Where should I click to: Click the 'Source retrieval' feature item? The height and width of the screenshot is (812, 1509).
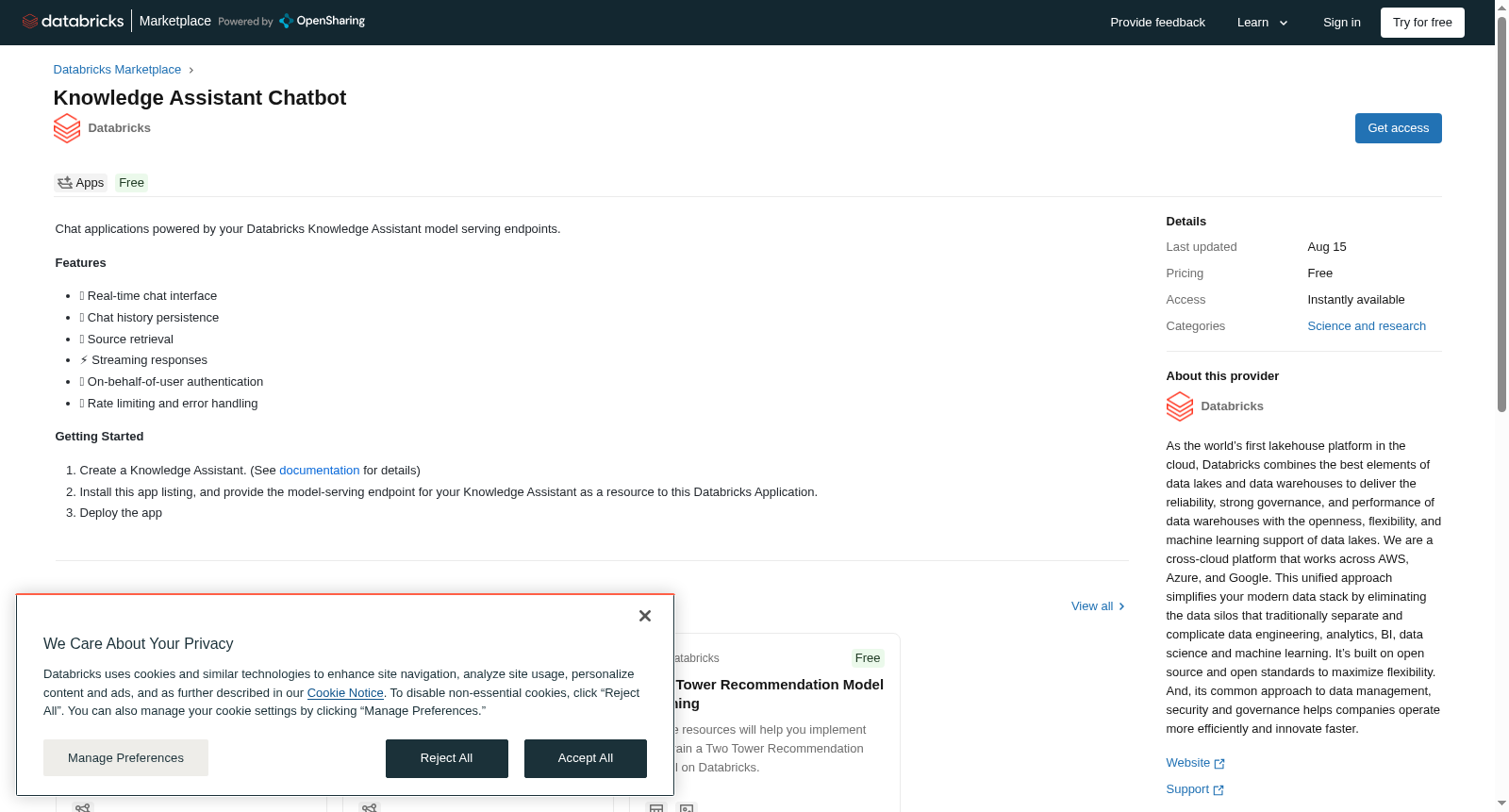[126, 340]
